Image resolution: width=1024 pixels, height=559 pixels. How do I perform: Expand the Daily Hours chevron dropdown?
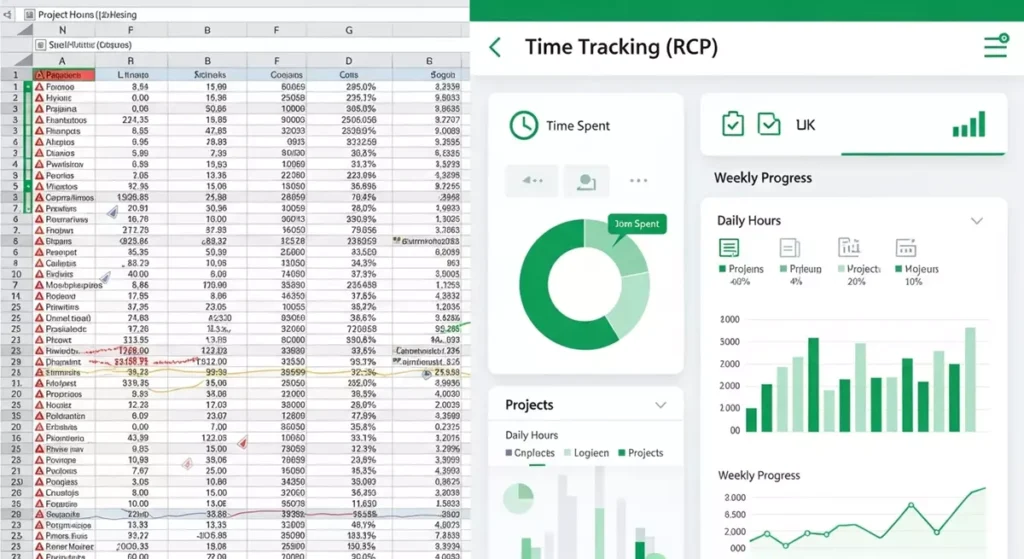pos(976,221)
